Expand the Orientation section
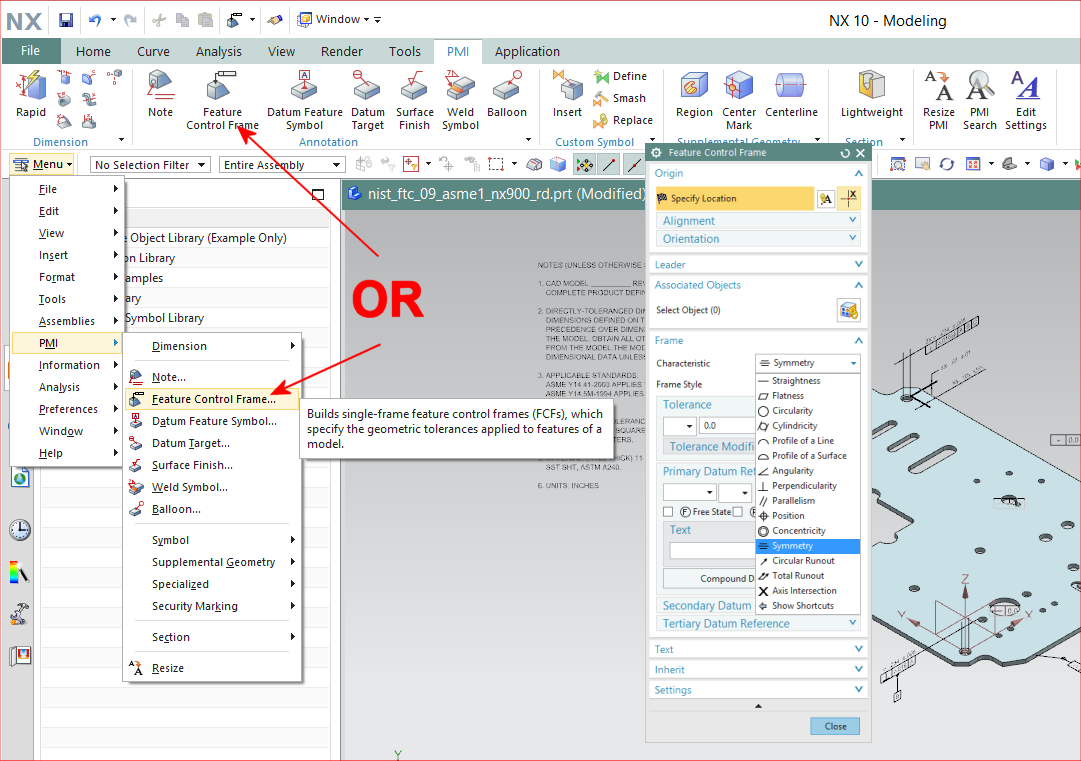The image size is (1081, 761). click(758, 239)
